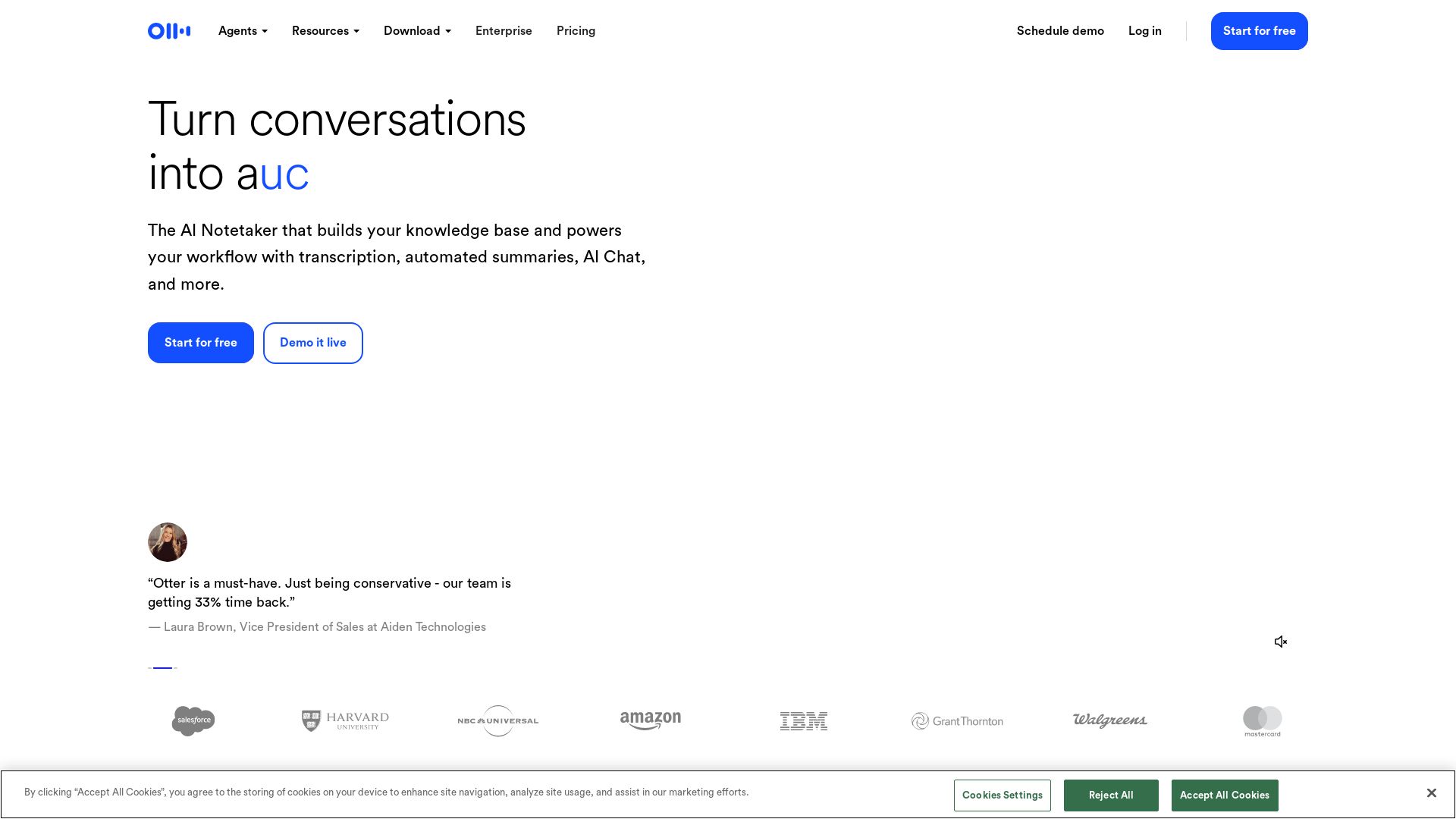Viewport: 1456px width, 819px height.
Task: Close the cookie banner with X
Action: tap(1431, 792)
